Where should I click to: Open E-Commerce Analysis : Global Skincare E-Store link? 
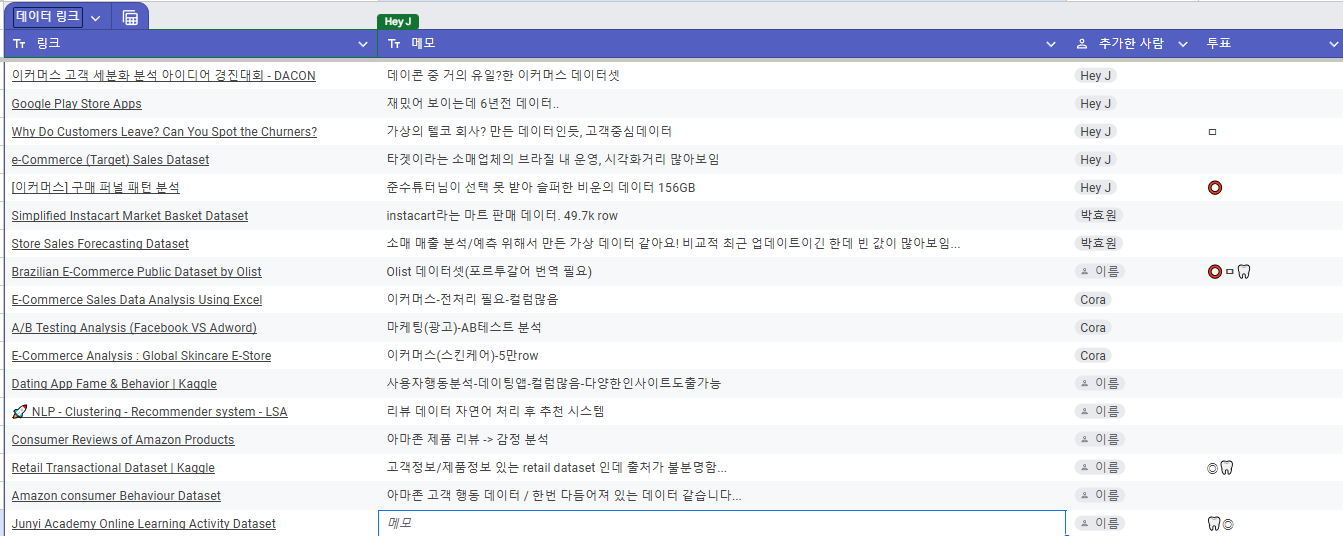click(x=141, y=356)
